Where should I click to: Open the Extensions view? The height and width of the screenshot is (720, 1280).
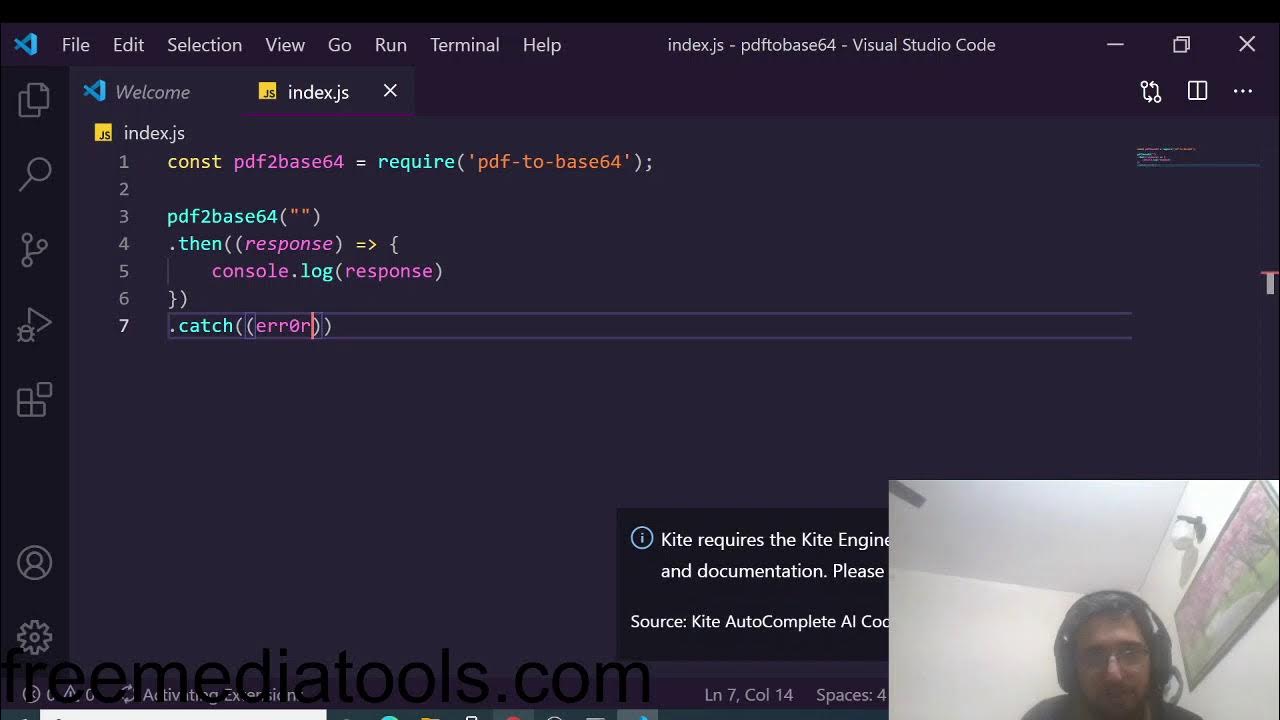(x=34, y=400)
